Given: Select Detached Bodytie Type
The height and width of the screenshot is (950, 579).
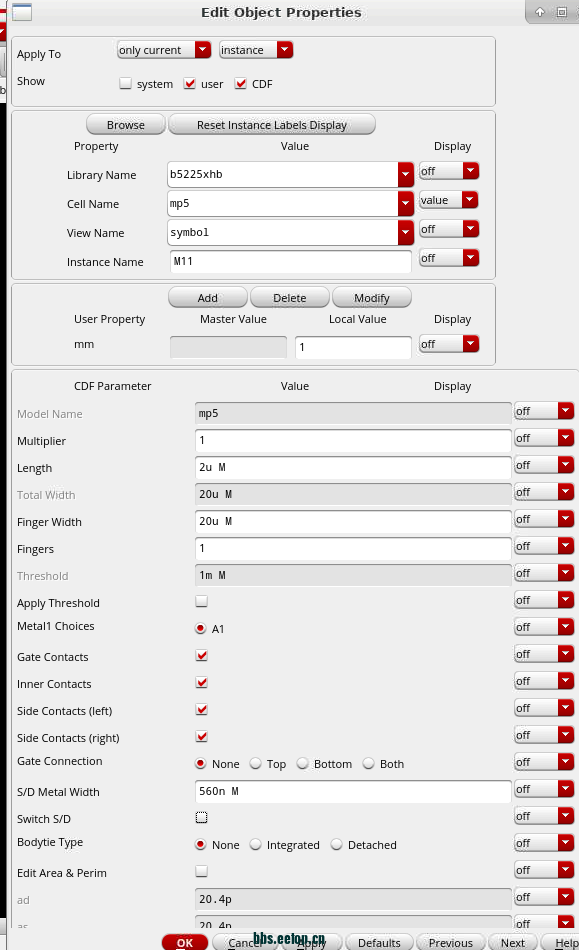Looking at the screenshot, I should pos(337,845).
